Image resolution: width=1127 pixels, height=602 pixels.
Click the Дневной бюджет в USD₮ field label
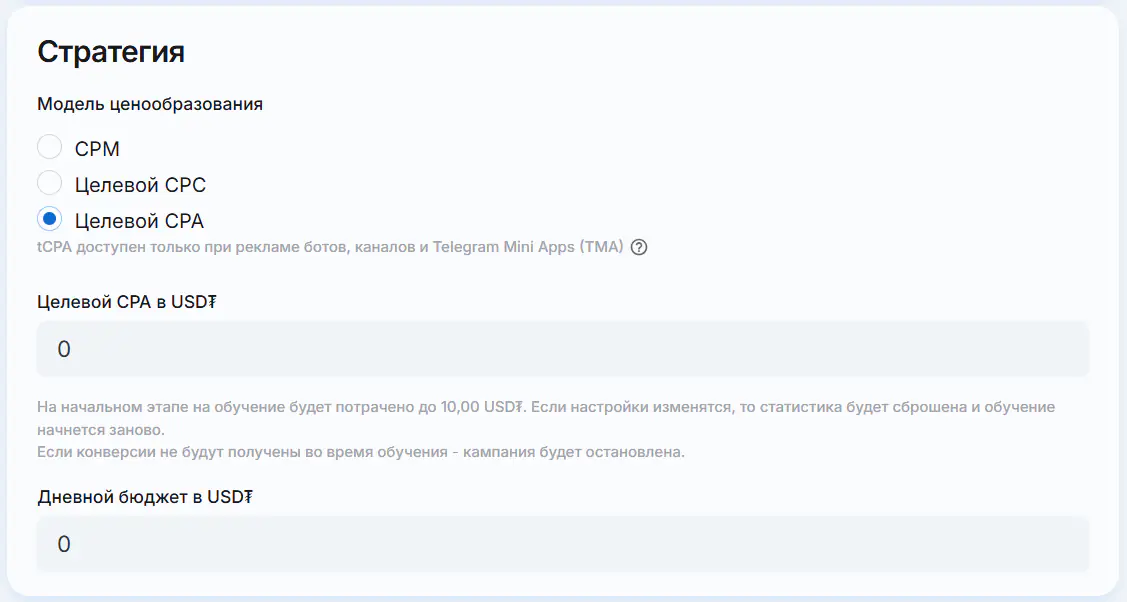tap(145, 497)
